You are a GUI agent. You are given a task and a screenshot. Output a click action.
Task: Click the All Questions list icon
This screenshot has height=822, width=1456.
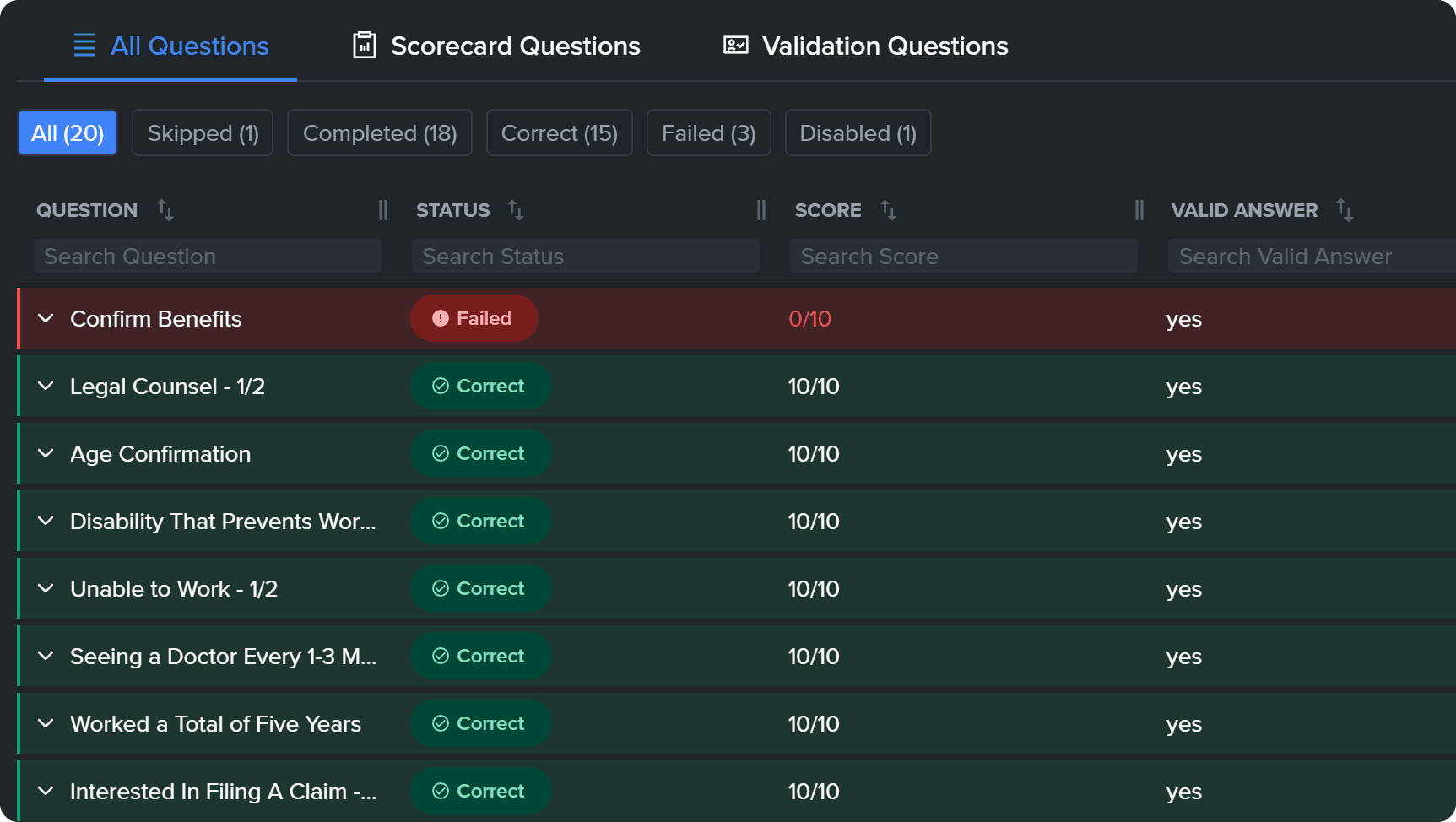coord(83,46)
